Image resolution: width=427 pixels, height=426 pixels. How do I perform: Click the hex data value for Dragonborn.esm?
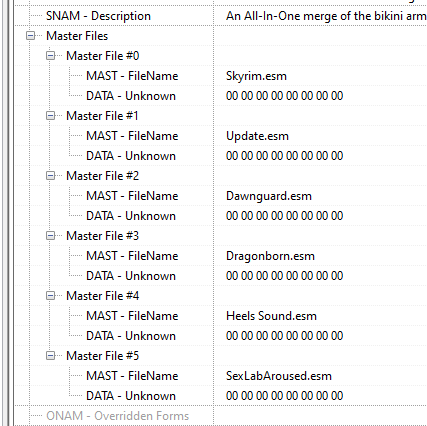(x=285, y=276)
